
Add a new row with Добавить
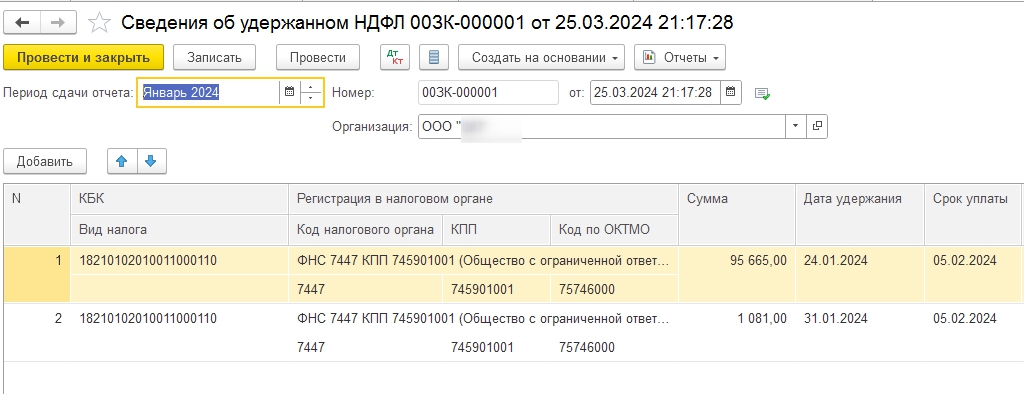pos(45,161)
